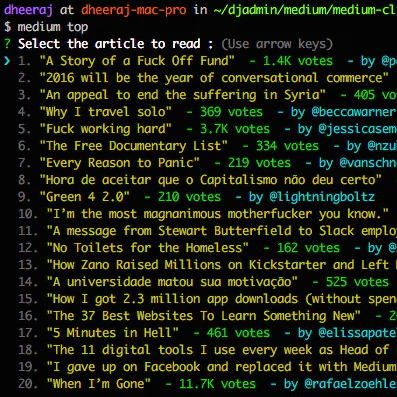Pick "The 37 Best Websites To Learn Something New"
The height and width of the screenshot is (397, 397).
[x=203, y=316]
